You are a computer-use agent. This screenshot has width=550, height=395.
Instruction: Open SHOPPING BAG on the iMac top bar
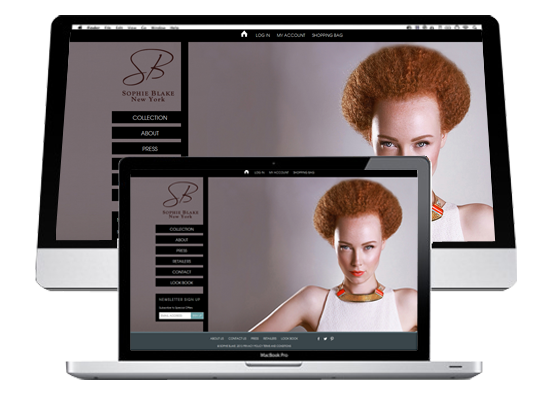click(327, 35)
